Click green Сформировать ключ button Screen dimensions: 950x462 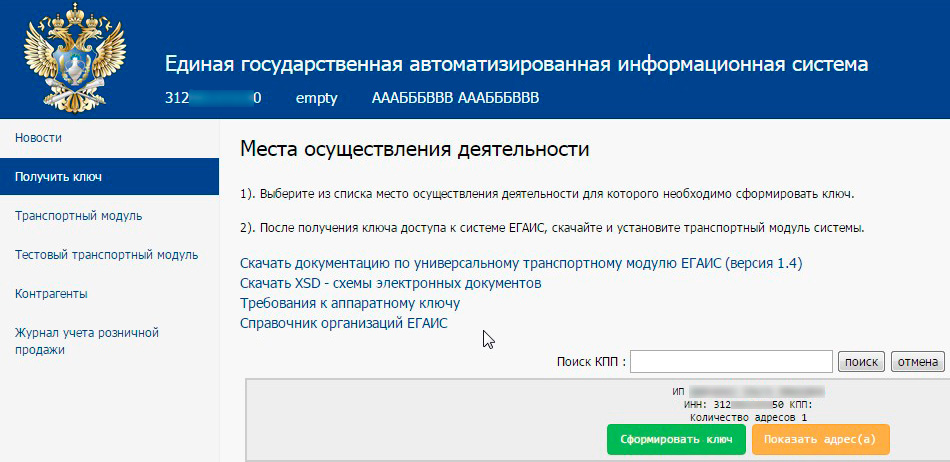point(676,440)
